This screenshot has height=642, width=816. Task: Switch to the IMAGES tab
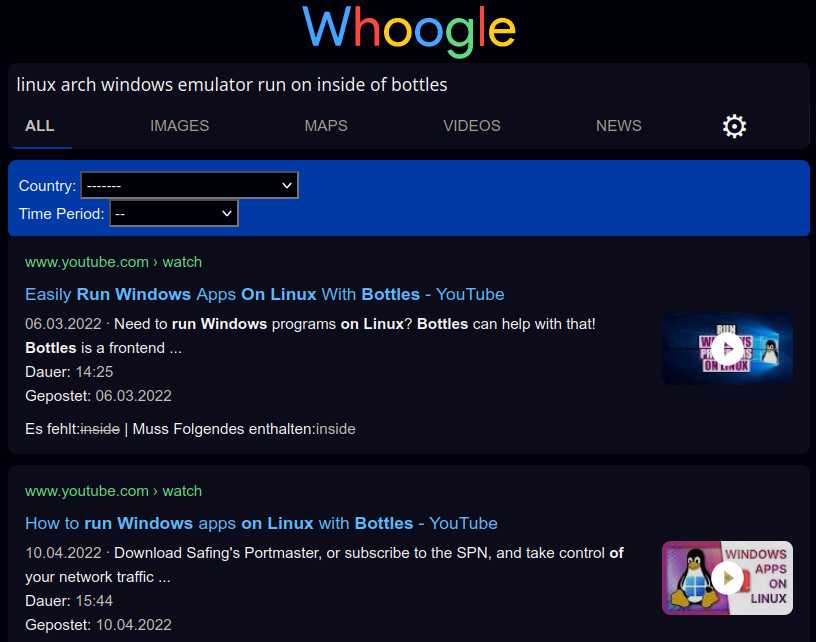179,126
